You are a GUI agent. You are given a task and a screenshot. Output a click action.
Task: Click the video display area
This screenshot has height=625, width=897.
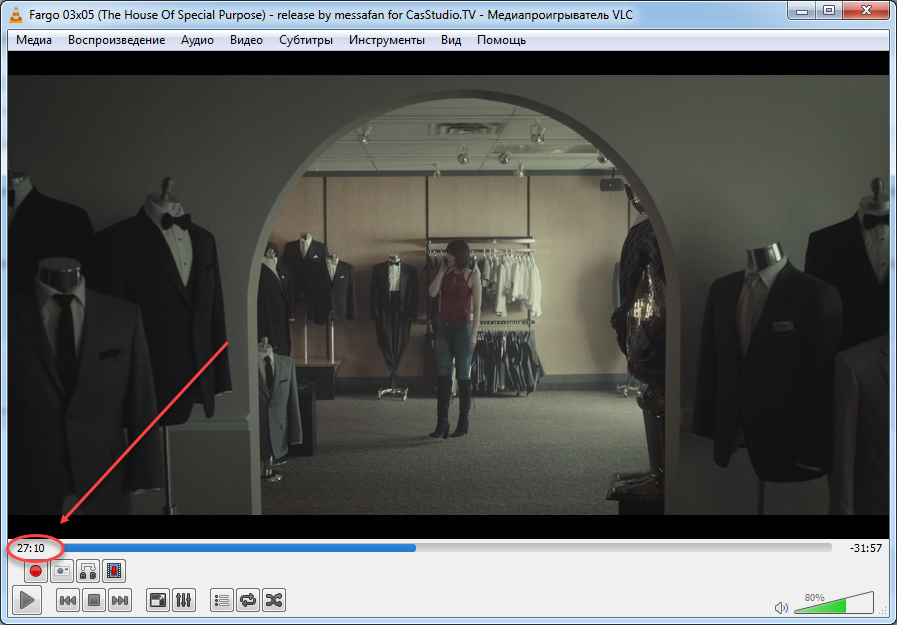point(448,294)
